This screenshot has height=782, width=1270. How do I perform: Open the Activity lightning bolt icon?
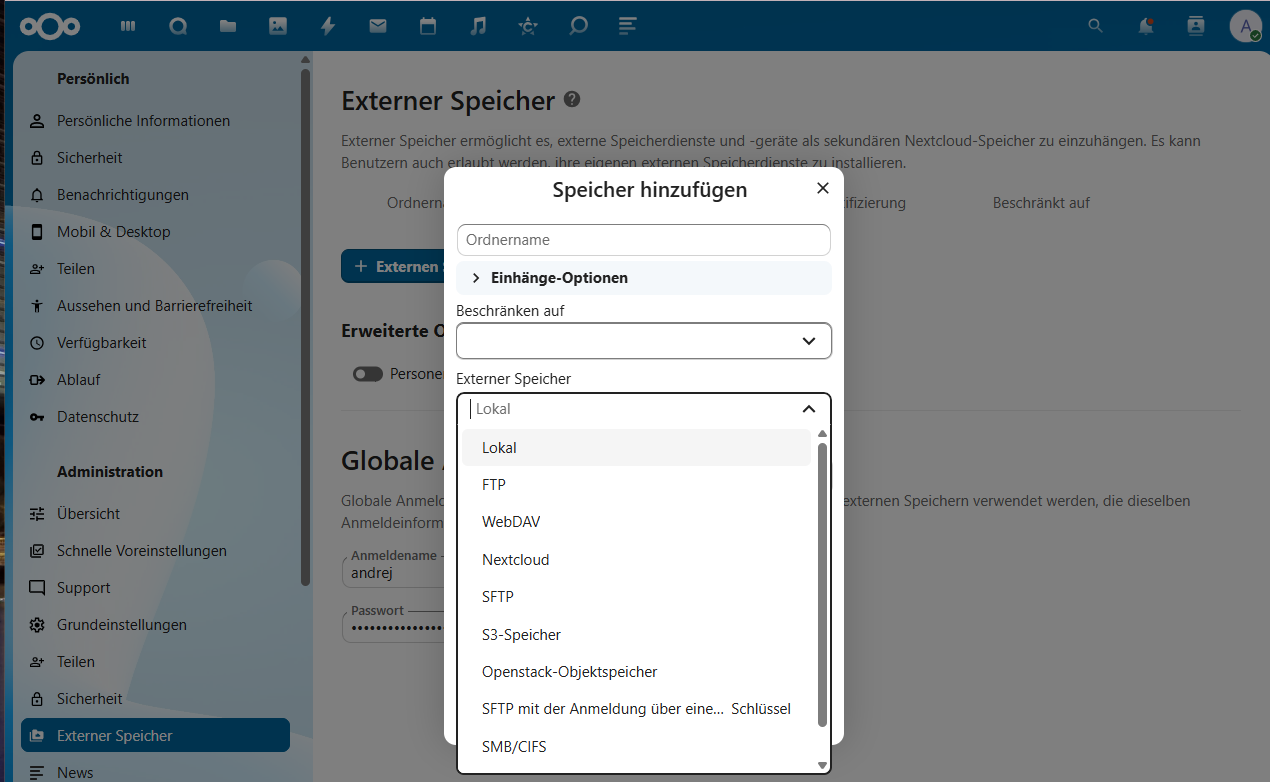point(328,27)
